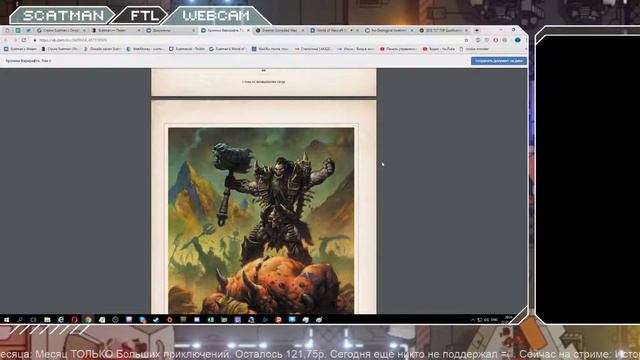Open the 'Scatman - Twitch' bookmark
This screenshot has width=640, height=360.
click(187, 49)
